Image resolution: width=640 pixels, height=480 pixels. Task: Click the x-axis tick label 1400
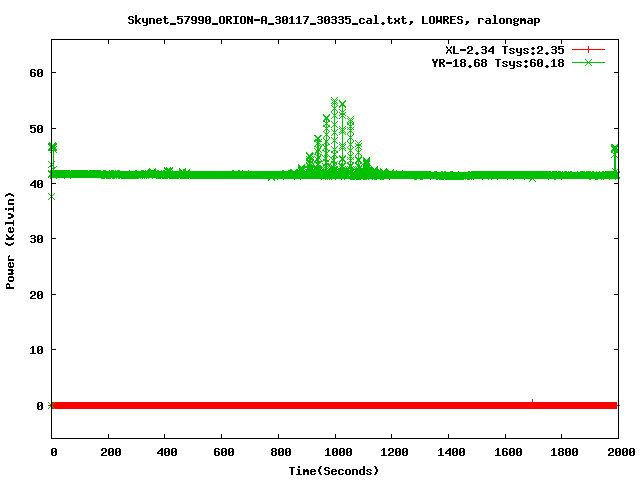[x=451, y=452]
